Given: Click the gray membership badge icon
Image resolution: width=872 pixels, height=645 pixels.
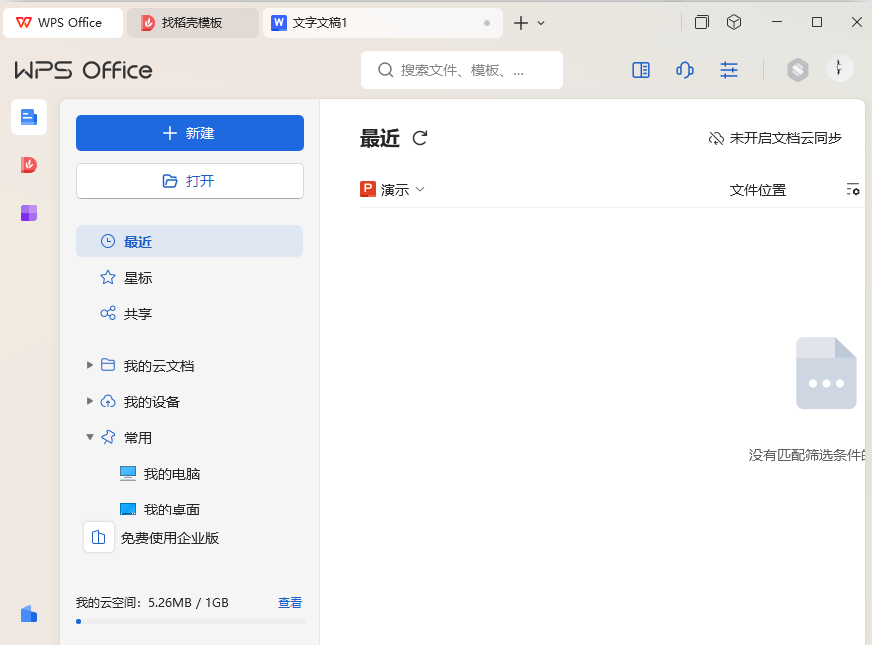Looking at the screenshot, I should click(797, 70).
